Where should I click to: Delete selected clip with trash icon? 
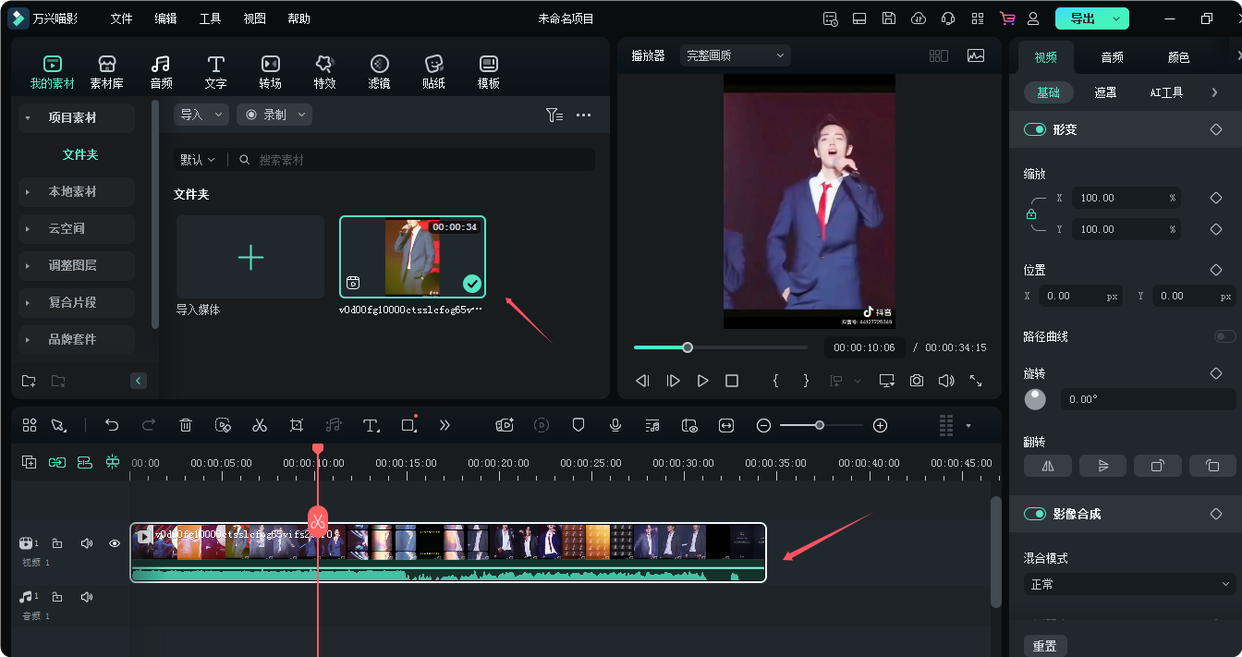pos(185,425)
